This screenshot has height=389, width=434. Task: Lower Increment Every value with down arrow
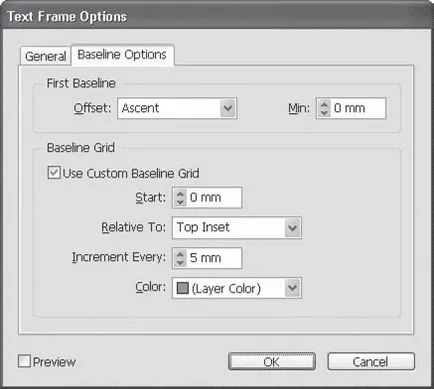point(180,262)
